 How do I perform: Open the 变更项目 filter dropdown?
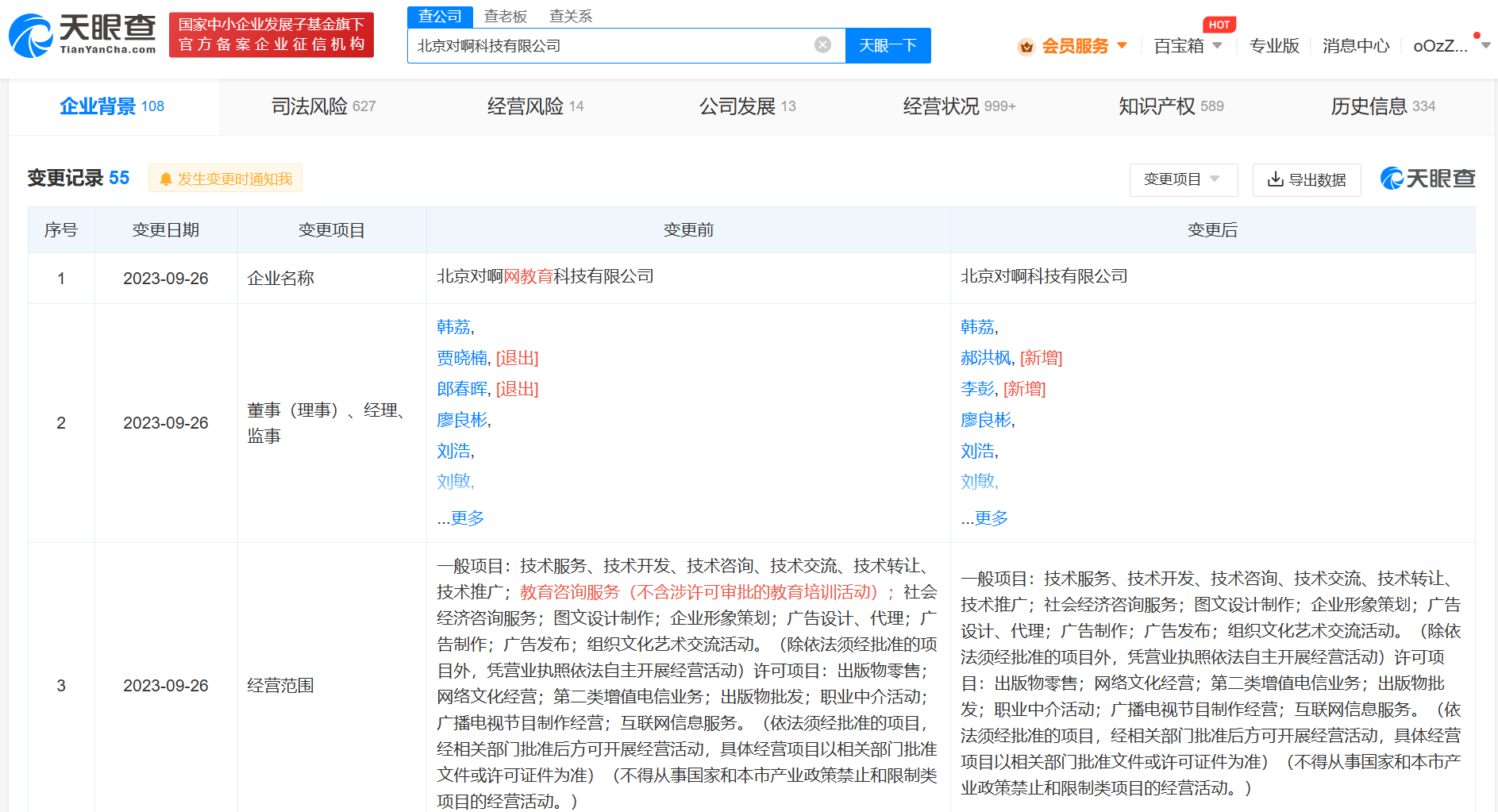(x=1183, y=180)
